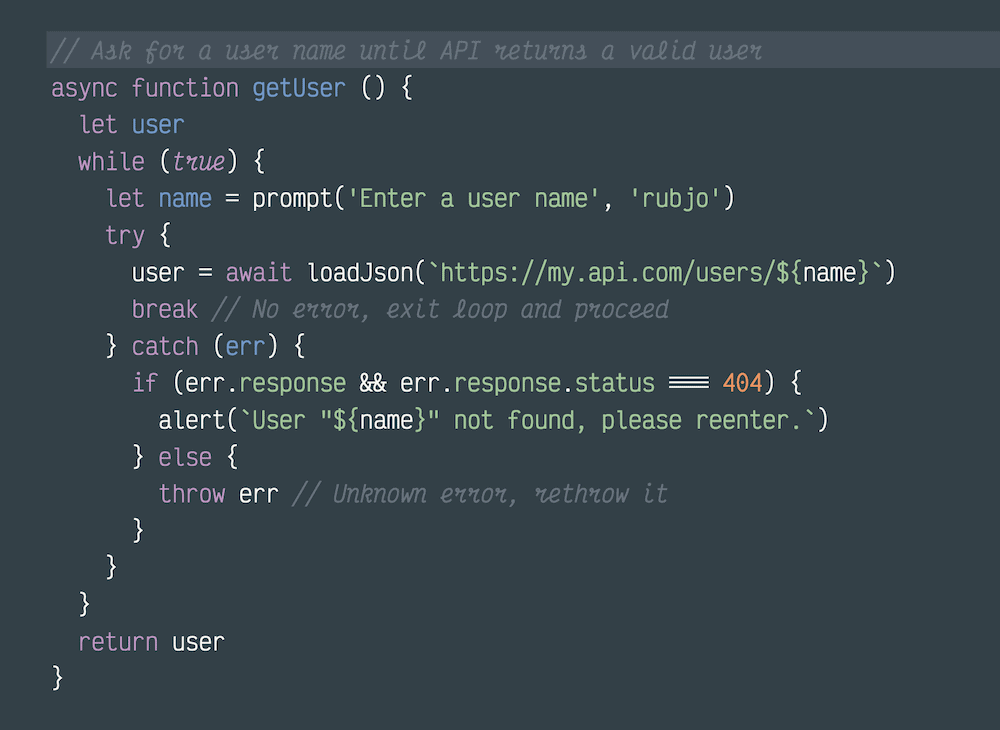Click the break statement
This screenshot has height=730, width=1000.
tap(164, 309)
